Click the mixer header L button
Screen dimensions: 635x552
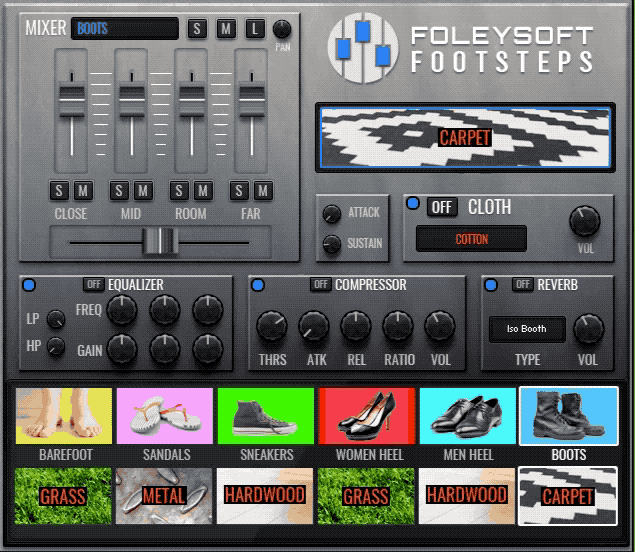click(255, 29)
